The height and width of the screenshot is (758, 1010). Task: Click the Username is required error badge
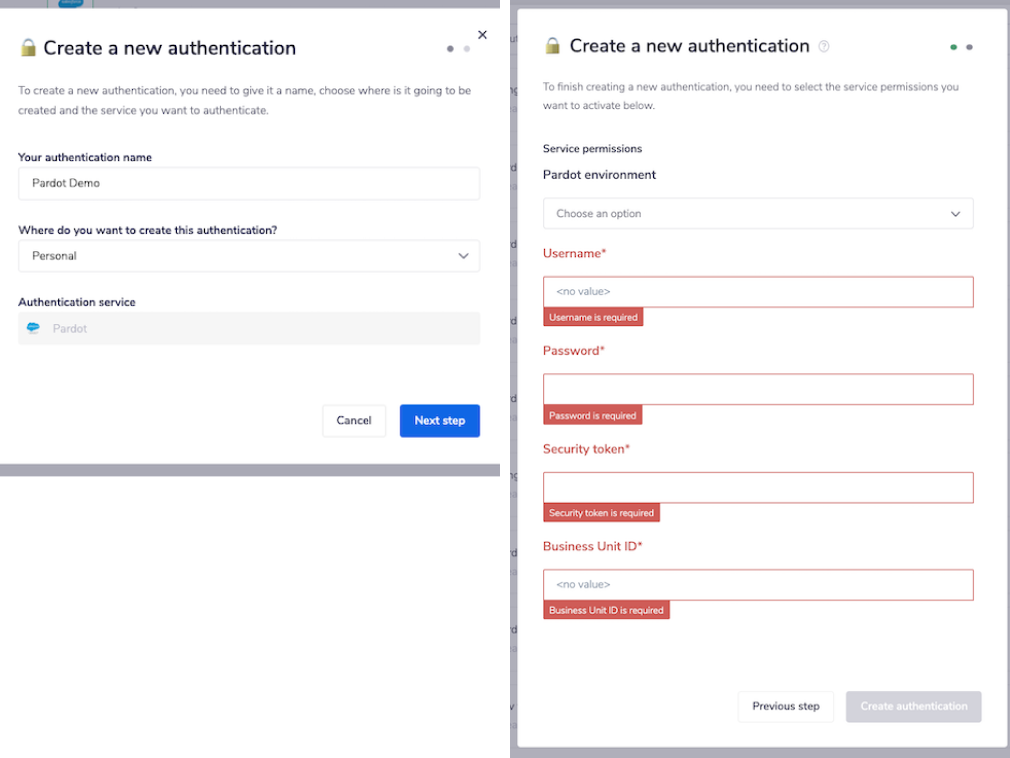(593, 317)
